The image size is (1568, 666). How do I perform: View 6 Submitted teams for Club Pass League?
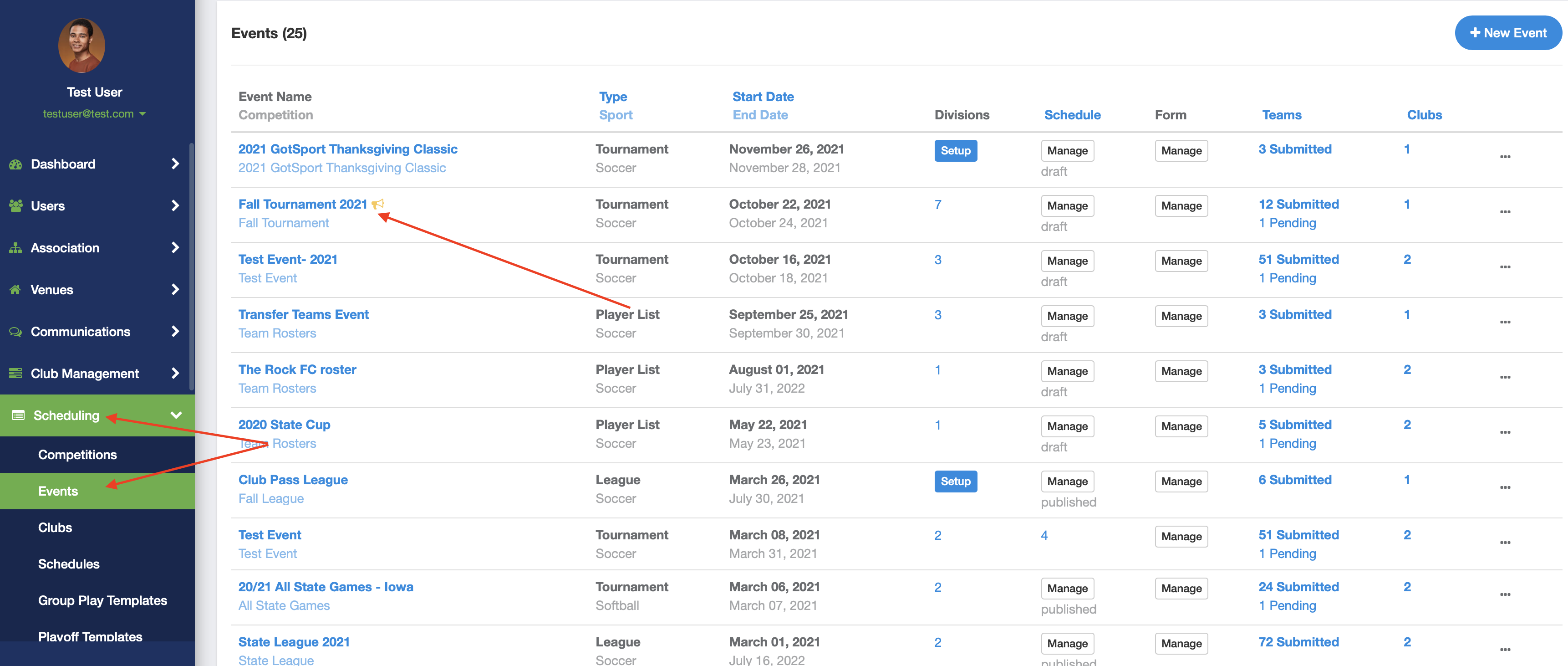click(1295, 480)
